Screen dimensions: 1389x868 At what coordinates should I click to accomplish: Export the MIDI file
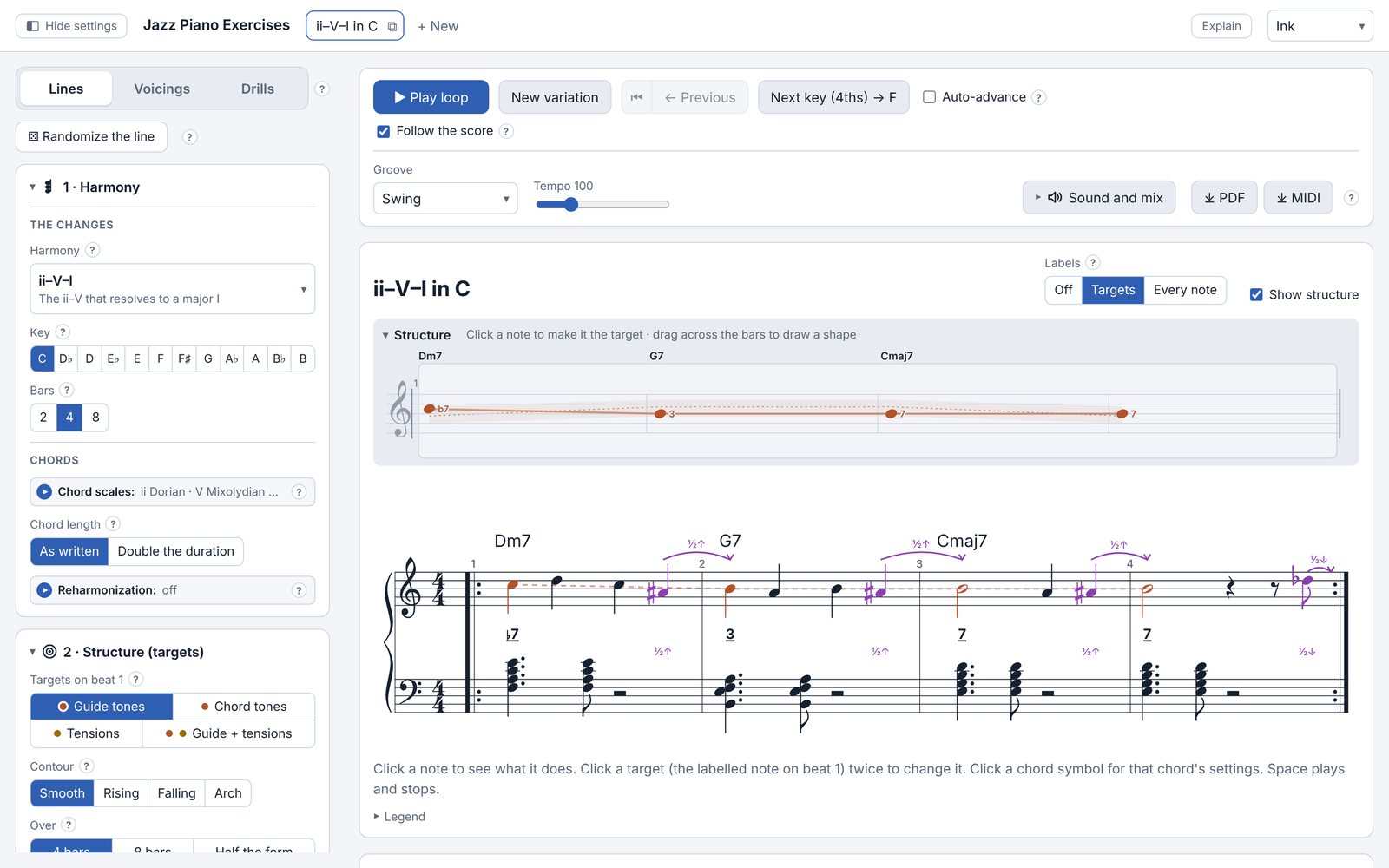1298,198
